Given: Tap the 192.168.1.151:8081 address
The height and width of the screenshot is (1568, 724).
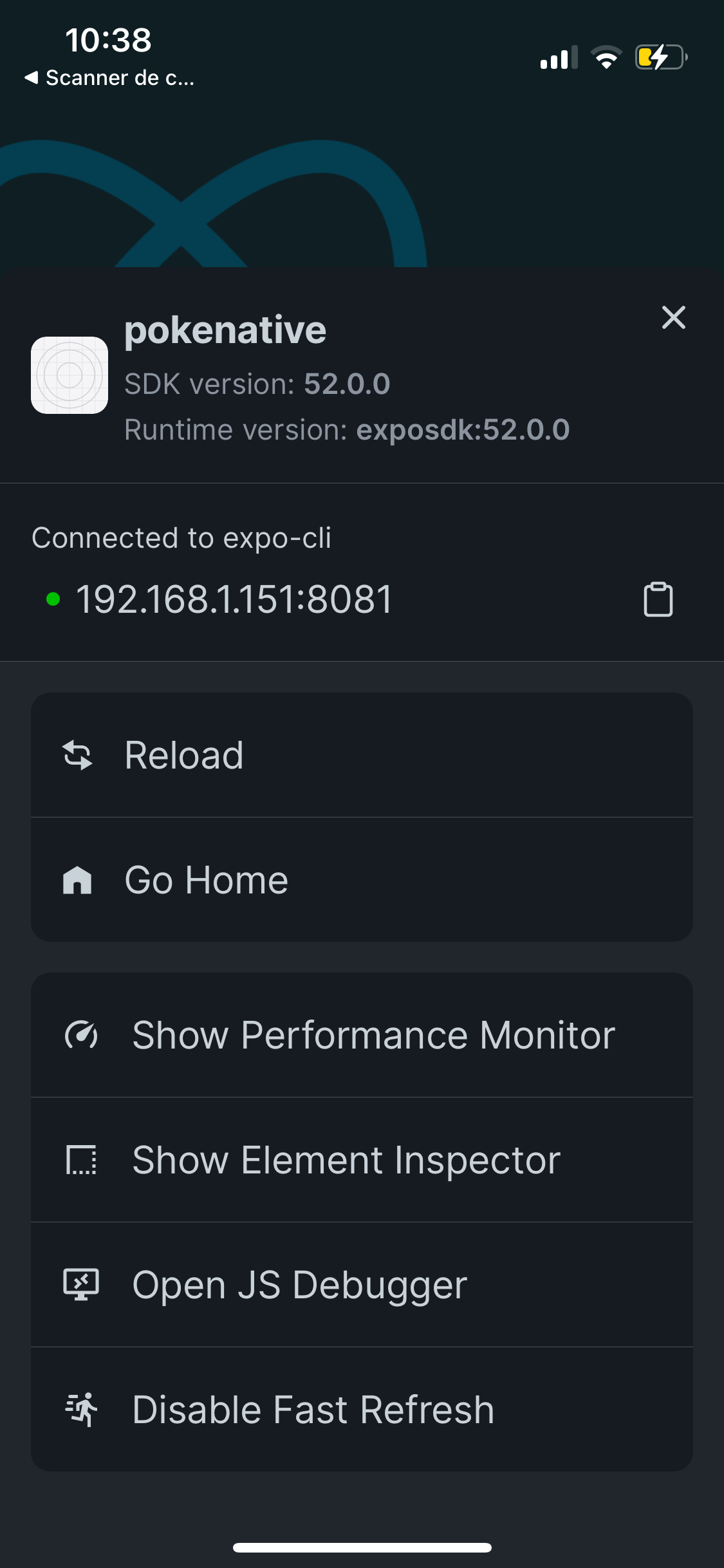Looking at the screenshot, I should (x=234, y=599).
